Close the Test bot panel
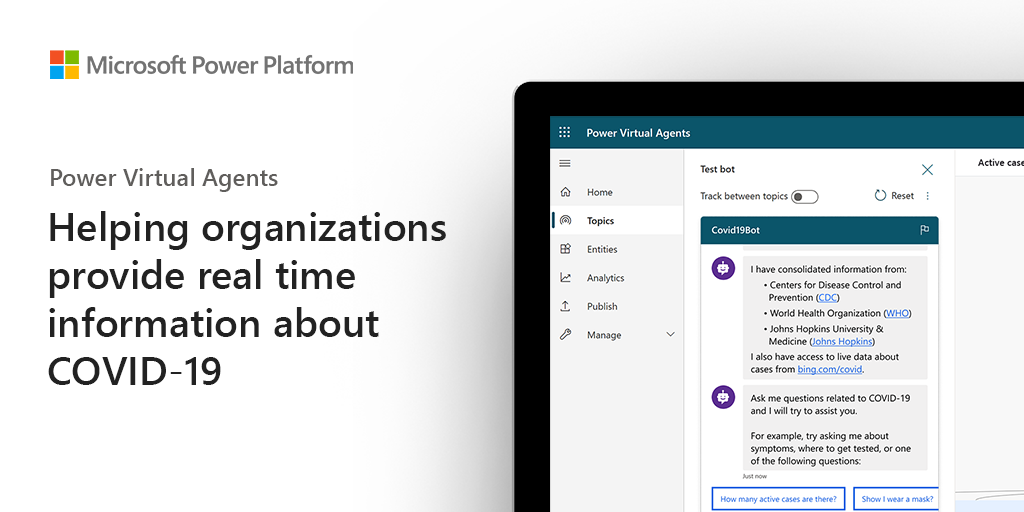This screenshot has width=1024, height=512. (x=927, y=170)
